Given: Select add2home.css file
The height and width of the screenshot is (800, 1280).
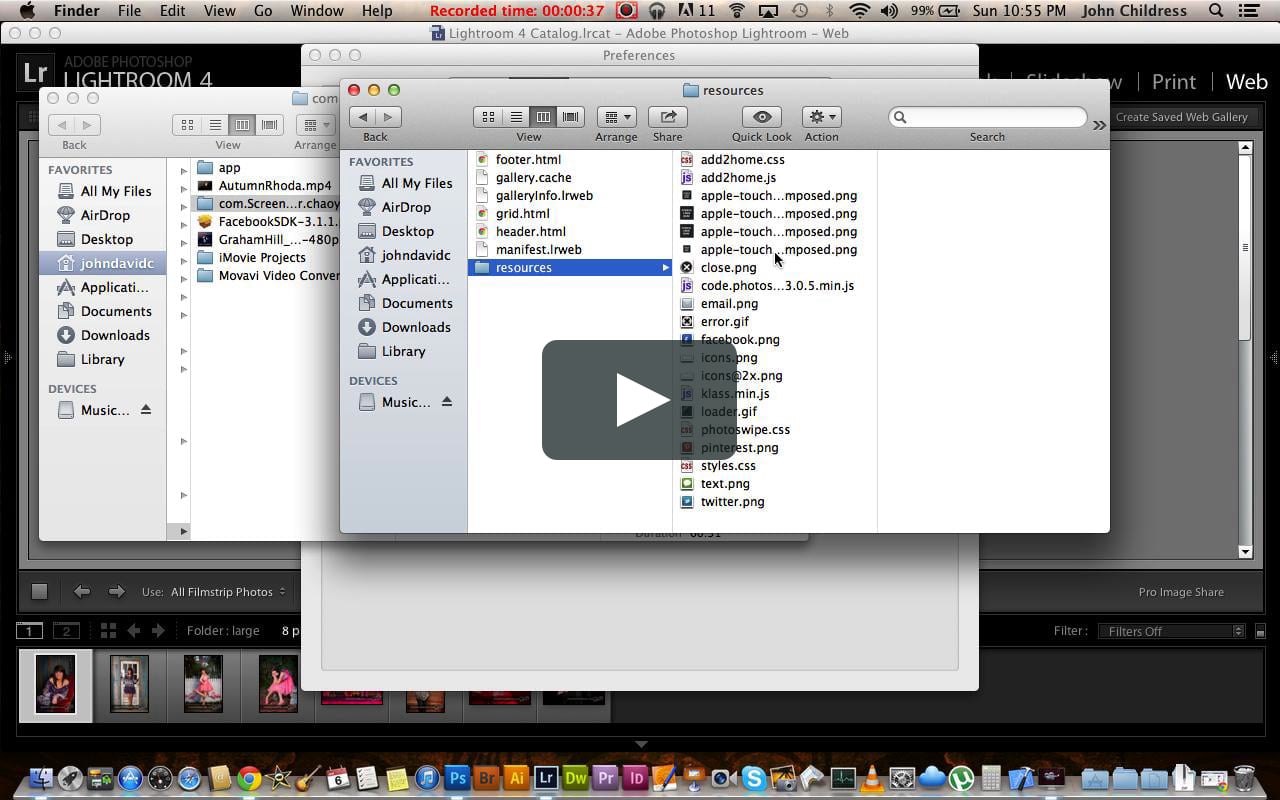Looking at the screenshot, I should [x=742, y=159].
